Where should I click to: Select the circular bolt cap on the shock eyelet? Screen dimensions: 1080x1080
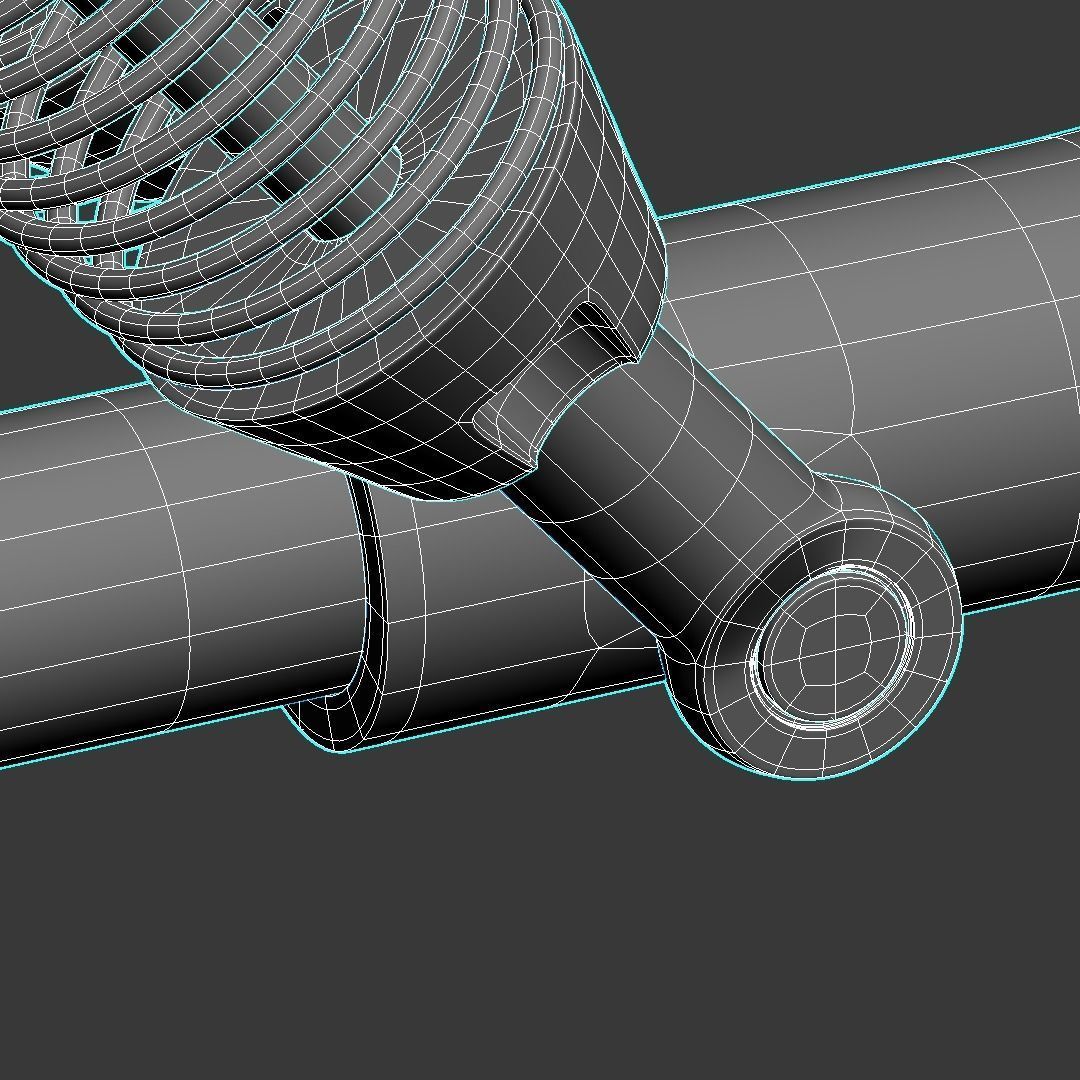833,647
